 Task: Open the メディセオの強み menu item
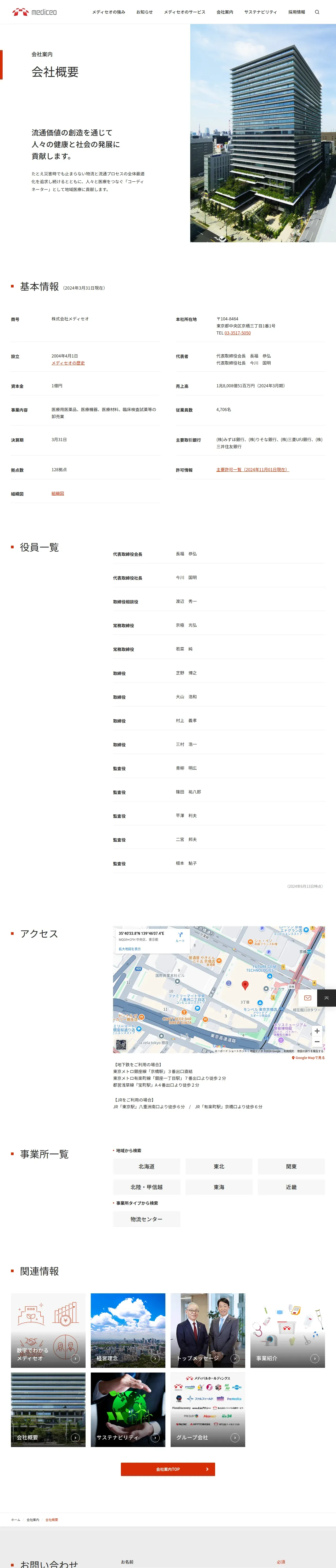[109, 12]
